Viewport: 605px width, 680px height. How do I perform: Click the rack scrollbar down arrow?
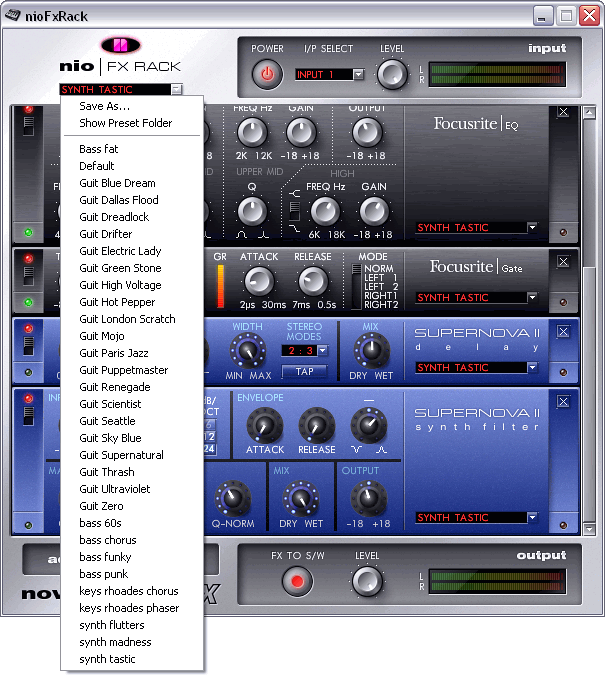coord(589,529)
